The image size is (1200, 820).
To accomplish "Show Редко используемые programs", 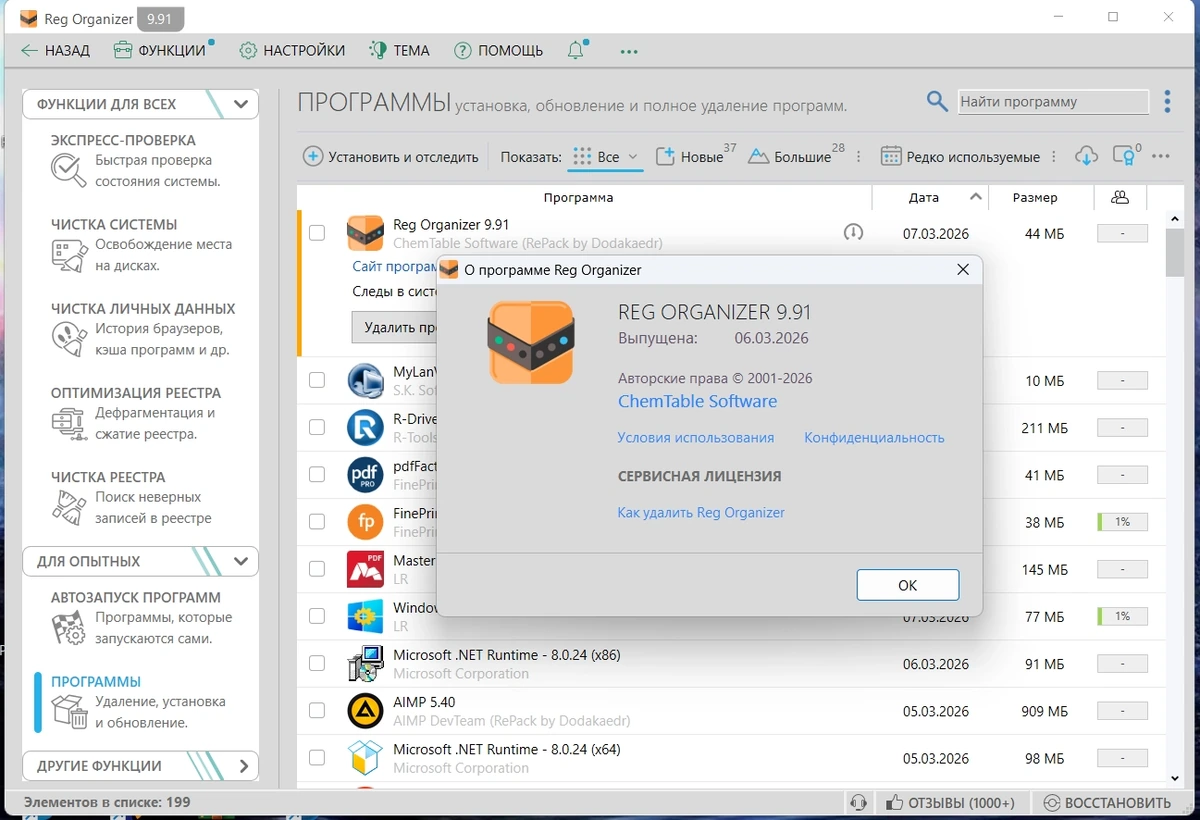I will tap(960, 157).
